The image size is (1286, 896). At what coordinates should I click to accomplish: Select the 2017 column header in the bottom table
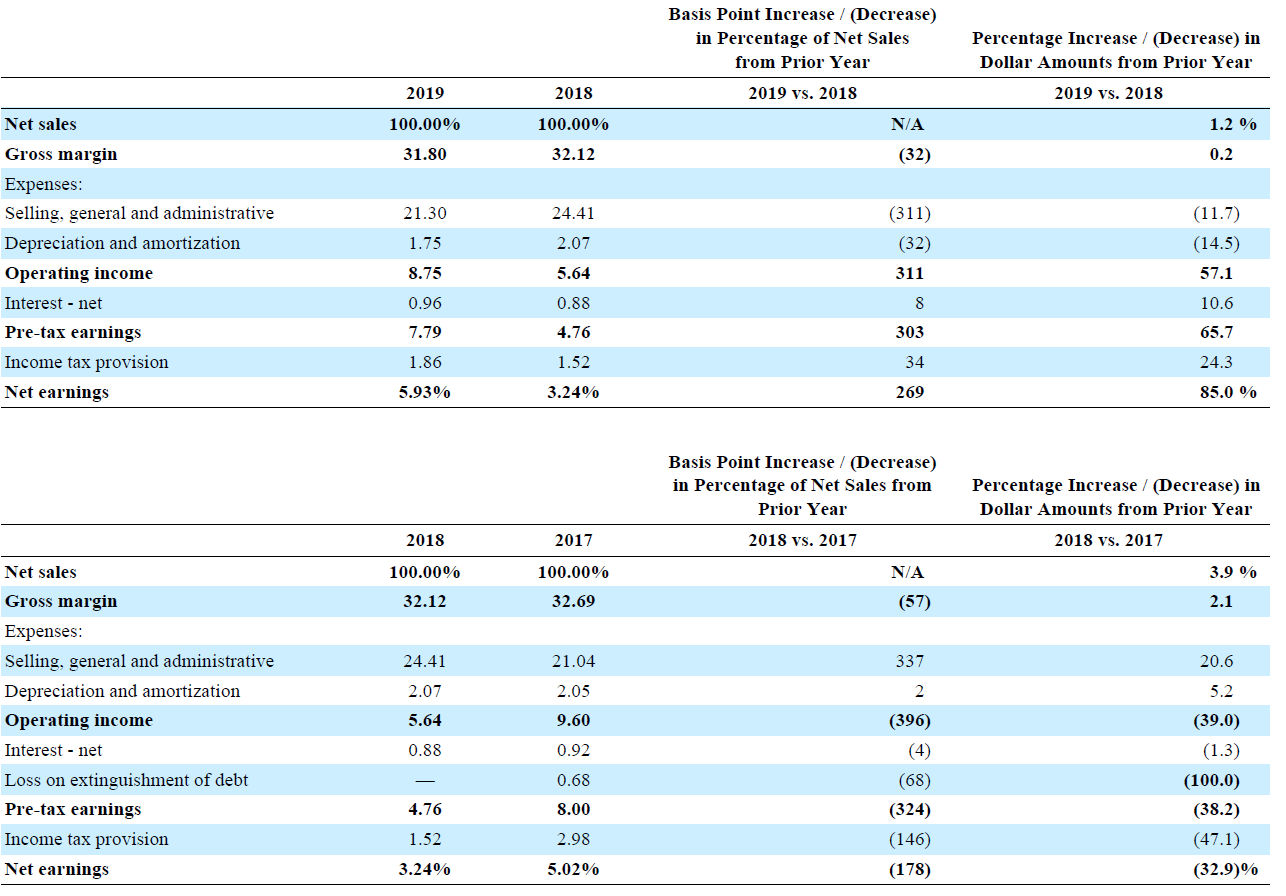point(575,540)
